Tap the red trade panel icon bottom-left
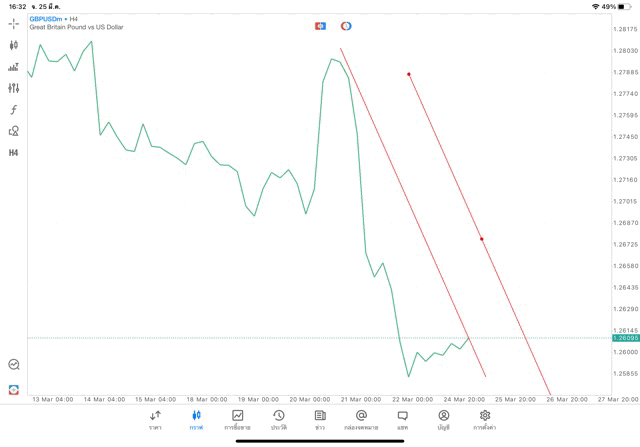This screenshot has width=640, height=447. [x=14, y=389]
